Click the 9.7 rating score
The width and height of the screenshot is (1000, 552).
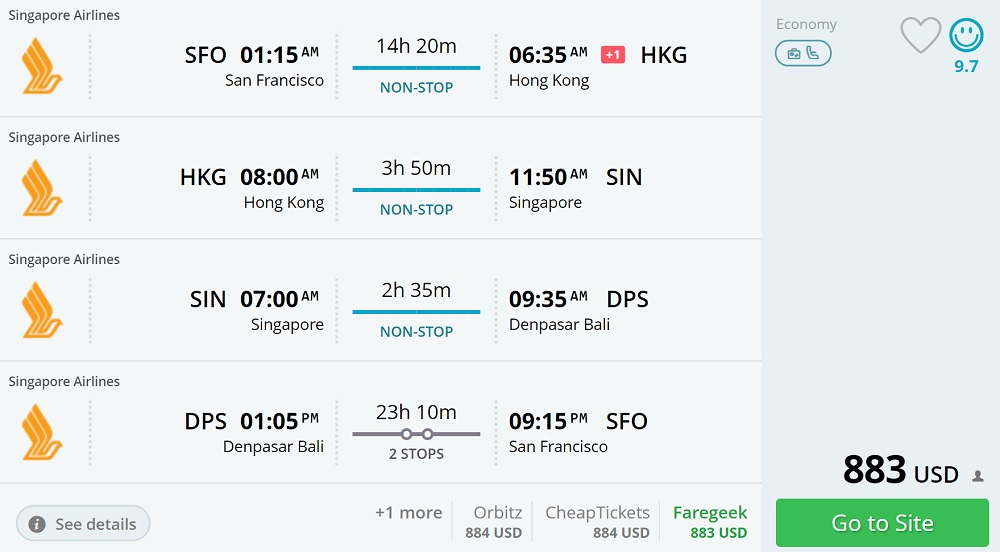[966, 67]
